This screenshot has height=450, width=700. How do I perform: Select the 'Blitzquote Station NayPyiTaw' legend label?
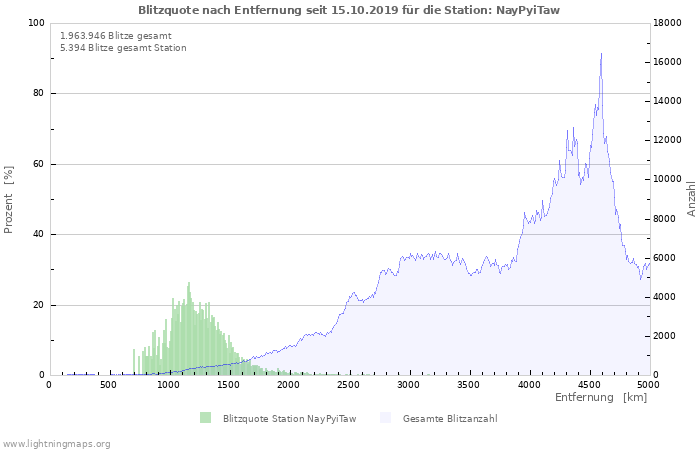coord(289,418)
